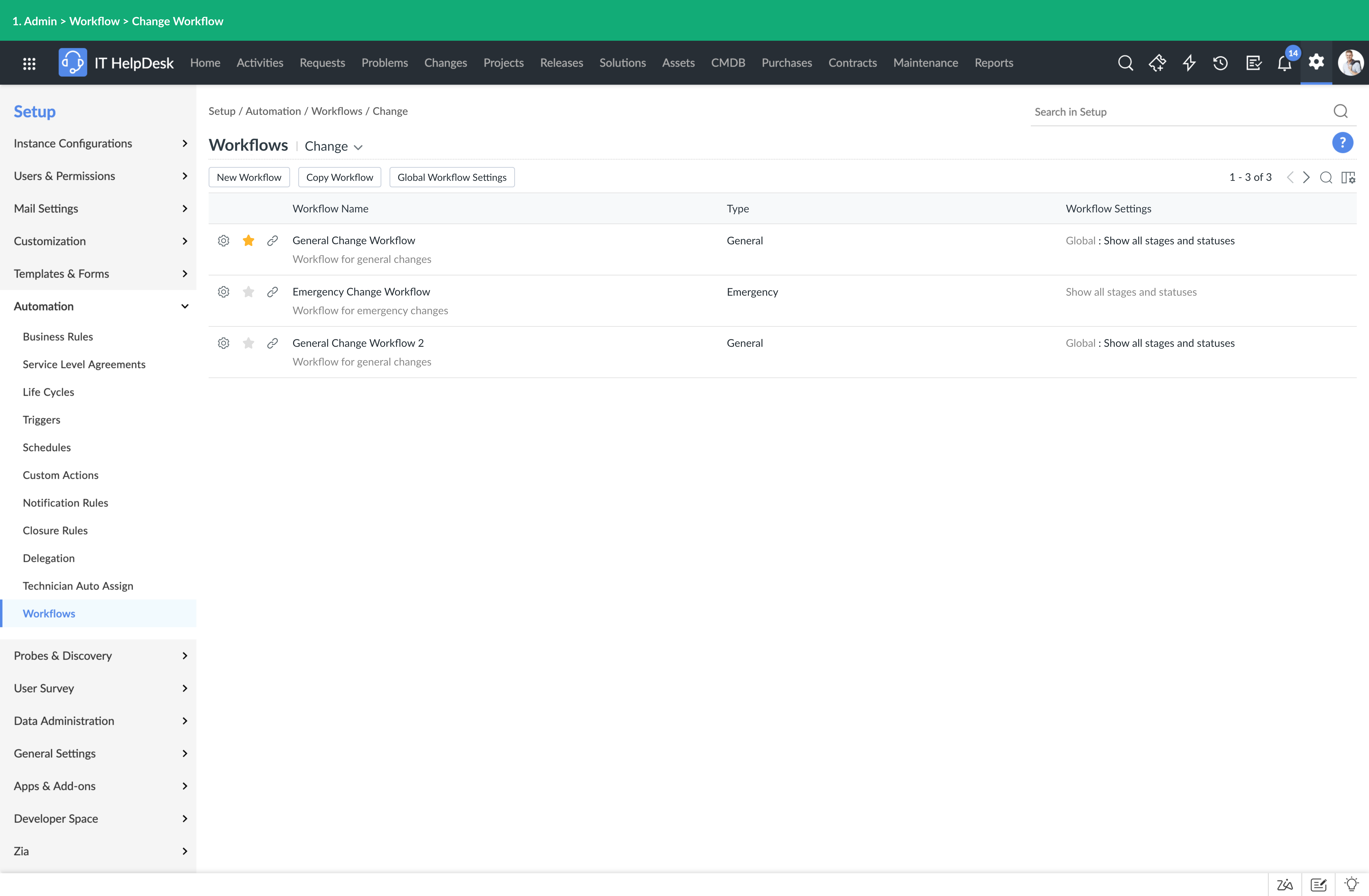Open the quick note icon at bottom
The image size is (1369, 896).
click(x=1318, y=885)
